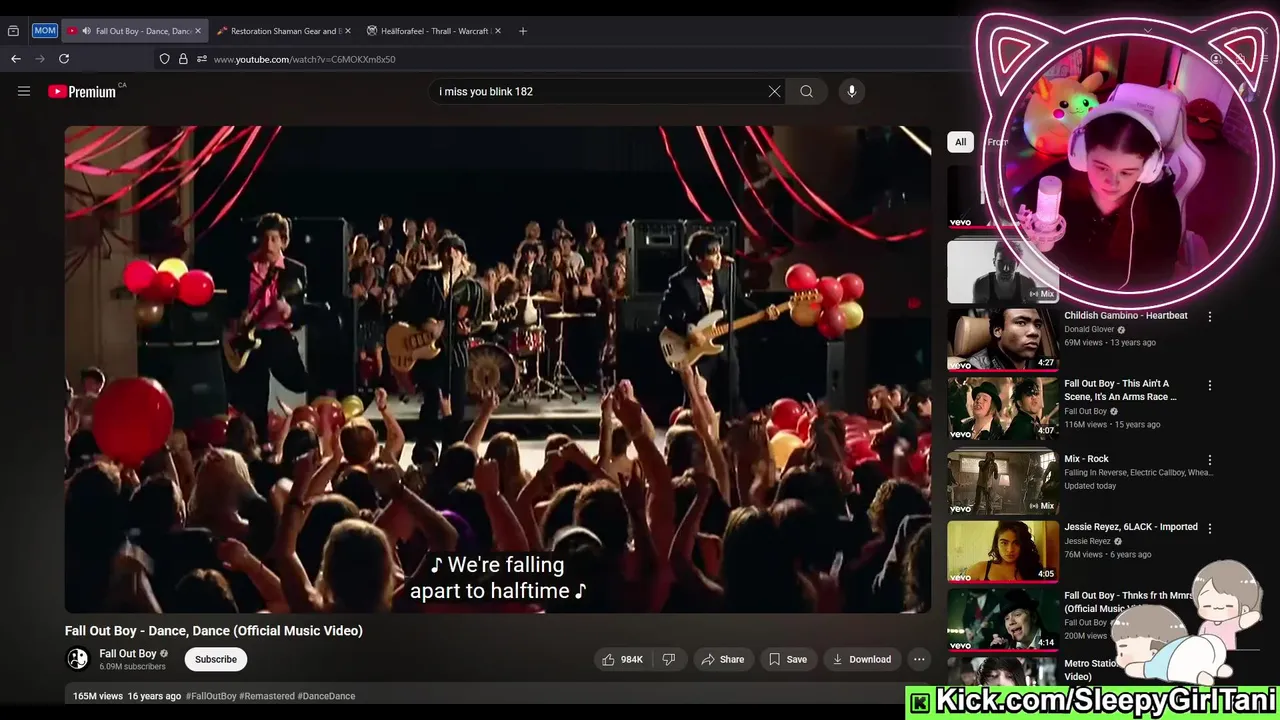Dislike the video with thumbs down

point(669,659)
